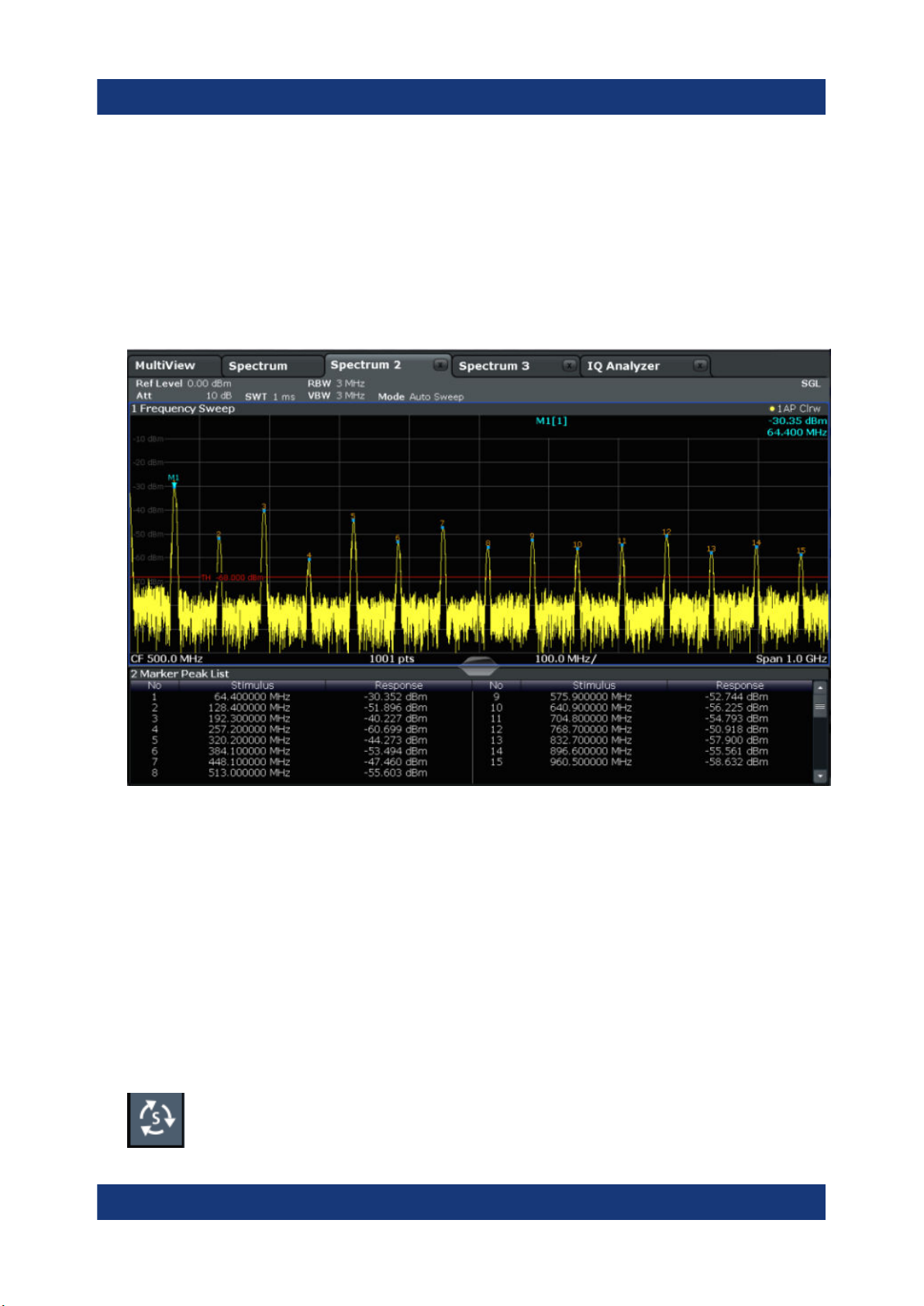Viewport: 924px width, 1306px height.
Task: Click the -30.35 dBm marker readout
Action: (x=798, y=421)
